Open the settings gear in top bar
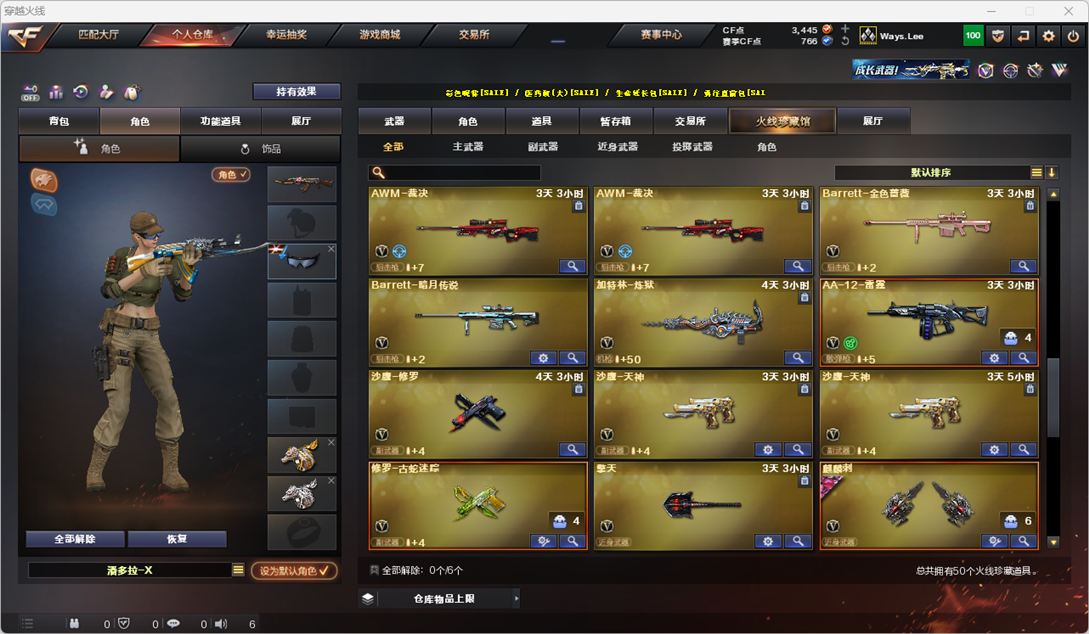Image resolution: width=1089 pixels, height=634 pixels. (x=1048, y=35)
